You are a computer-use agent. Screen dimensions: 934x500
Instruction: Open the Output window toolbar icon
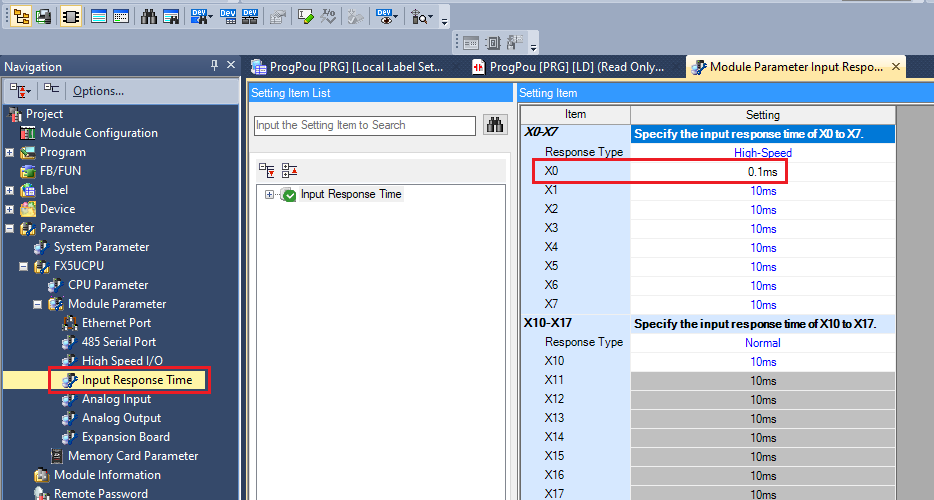tap(99, 17)
